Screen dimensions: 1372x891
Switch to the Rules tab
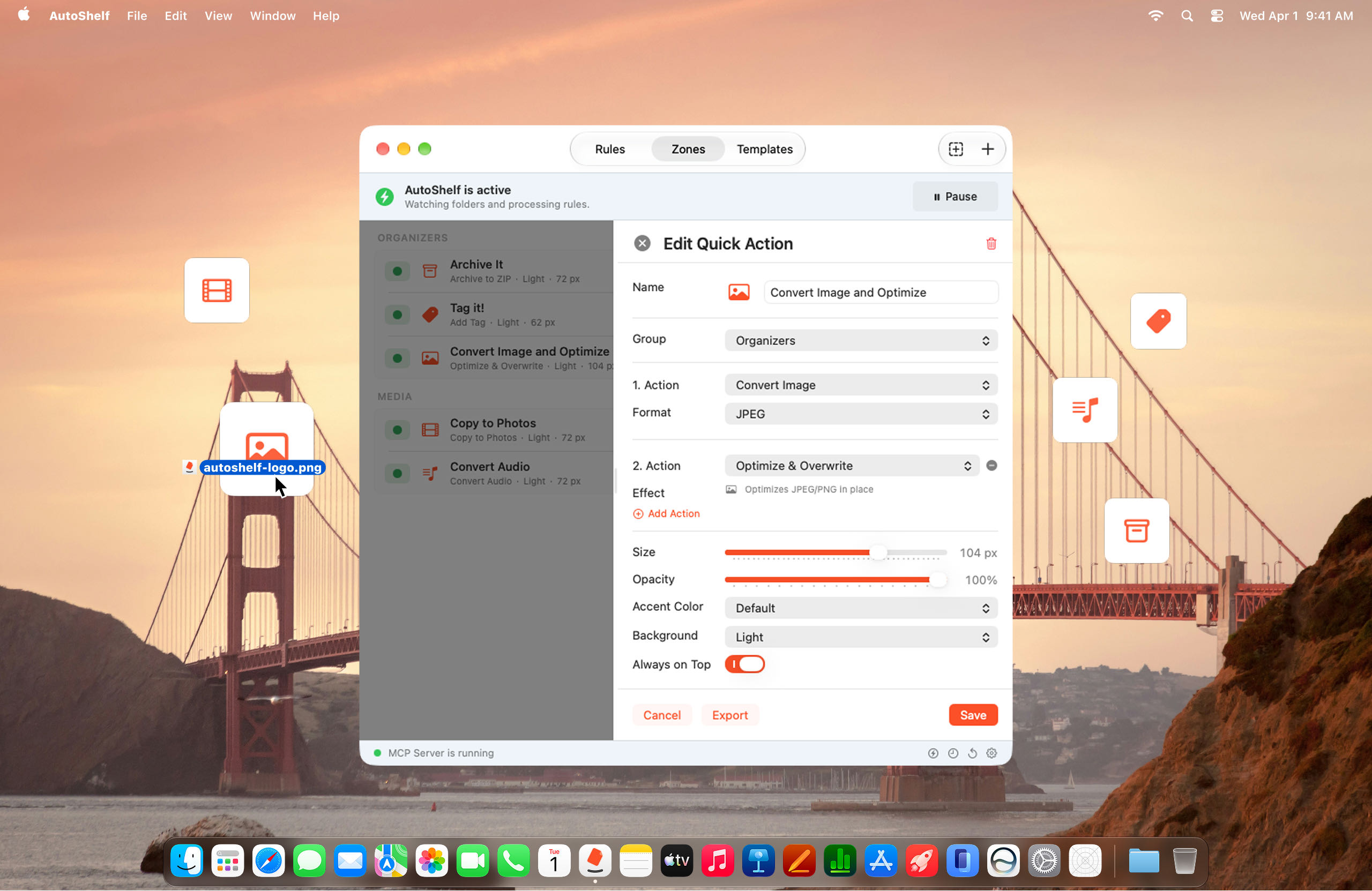click(x=609, y=149)
